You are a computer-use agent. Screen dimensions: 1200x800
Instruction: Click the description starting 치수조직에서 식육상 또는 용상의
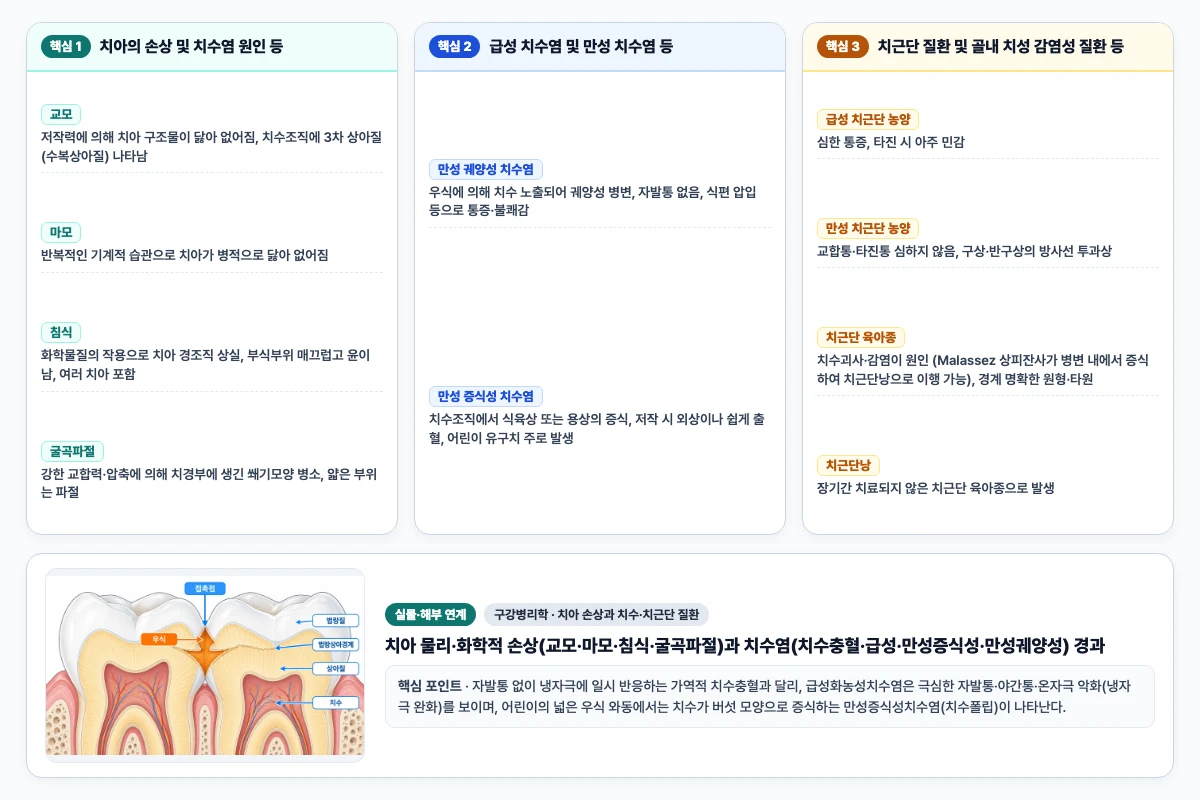(597, 428)
